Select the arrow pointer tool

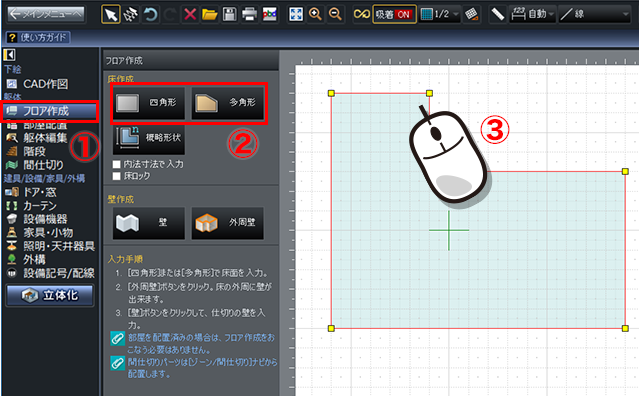click(x=111, y=14)
